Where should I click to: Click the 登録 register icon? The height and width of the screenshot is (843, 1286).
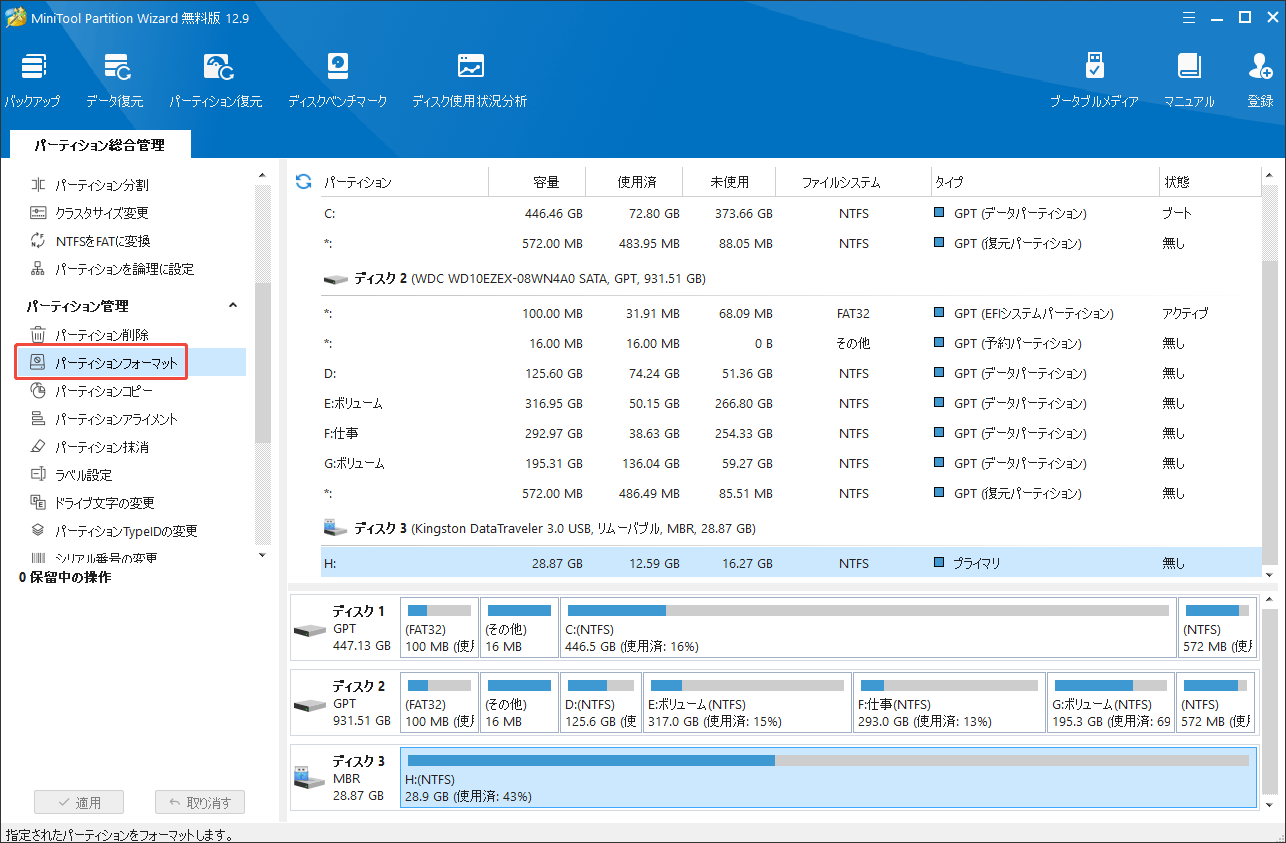click(1260, 80)
